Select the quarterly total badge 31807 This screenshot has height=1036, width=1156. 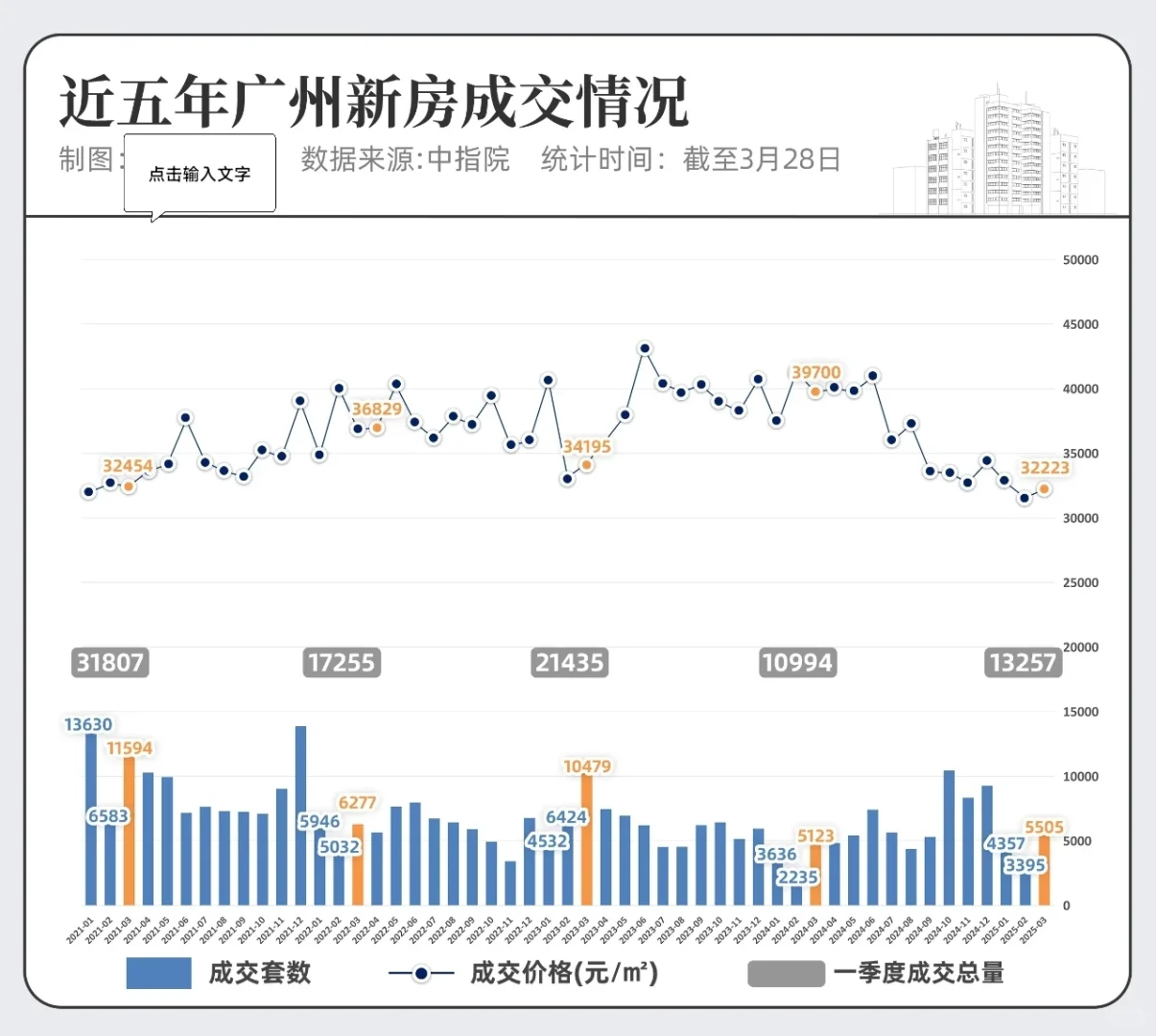click(109, 662)
